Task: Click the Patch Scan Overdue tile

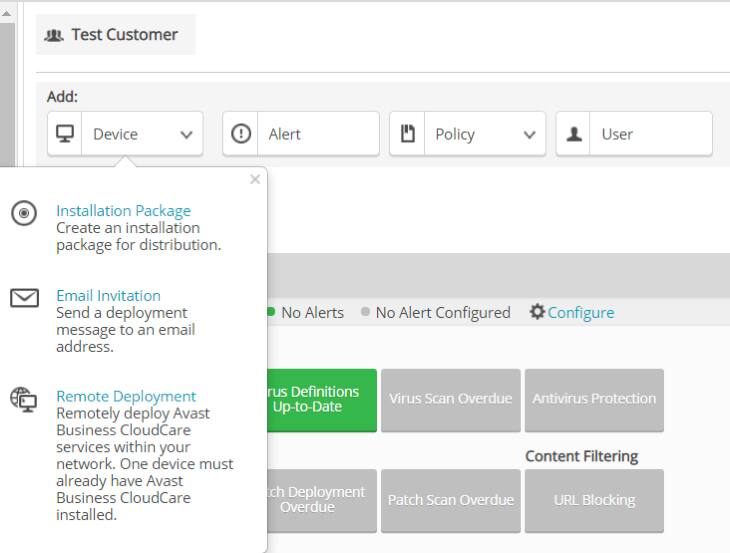Action: [x=449, y=500]
